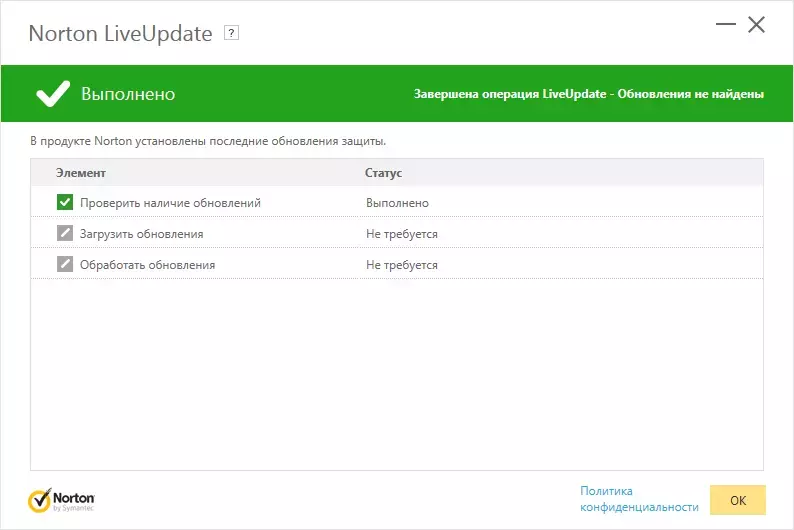Click the Norton by Symantec logo

pos(61,501)
